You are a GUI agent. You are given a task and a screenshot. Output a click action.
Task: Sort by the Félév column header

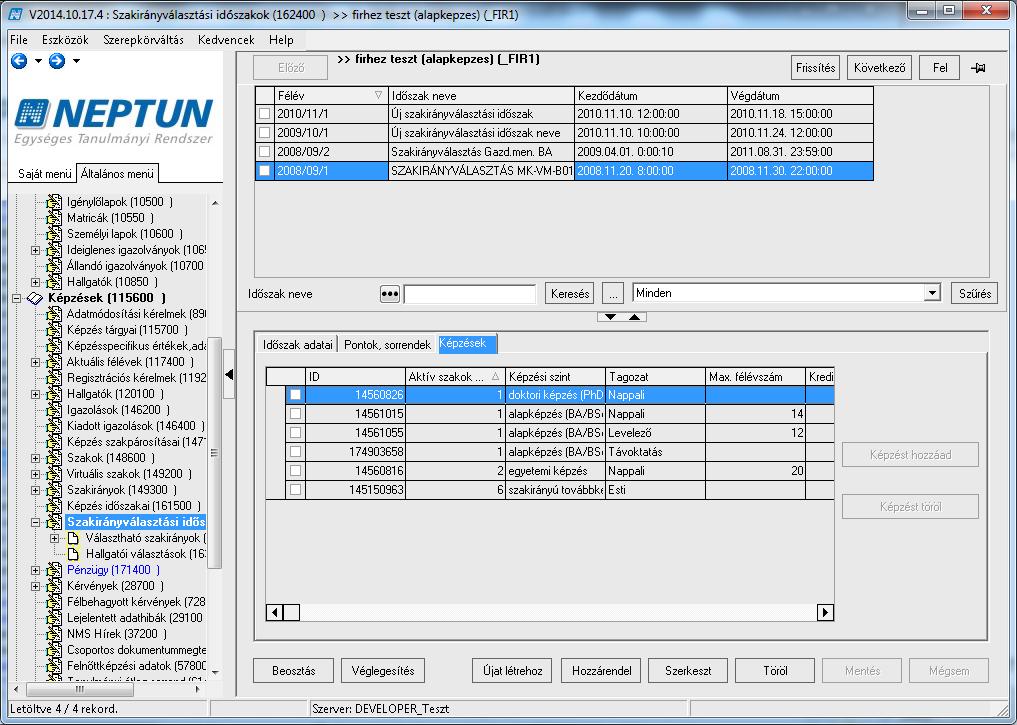tap(331, 95)
